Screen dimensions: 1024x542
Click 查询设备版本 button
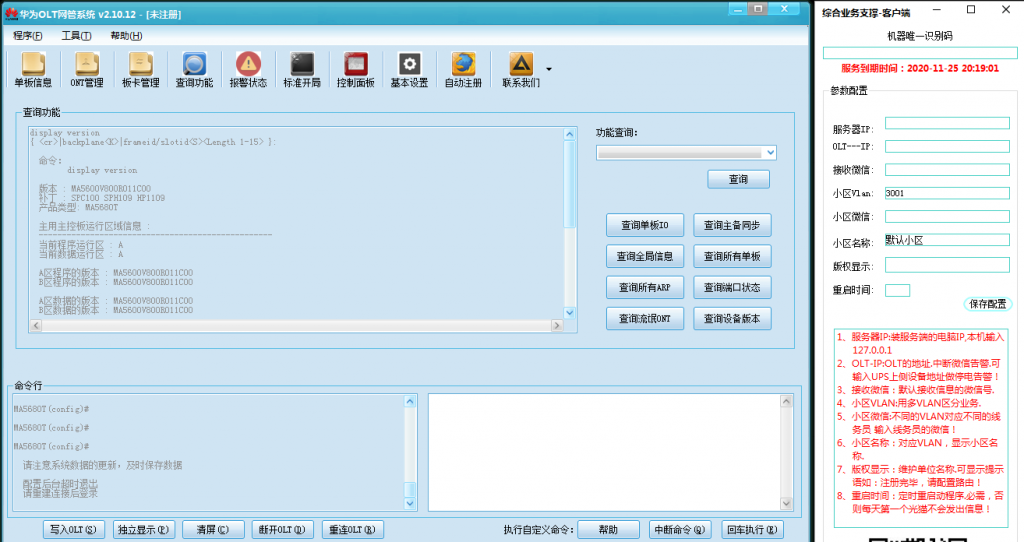732,319
